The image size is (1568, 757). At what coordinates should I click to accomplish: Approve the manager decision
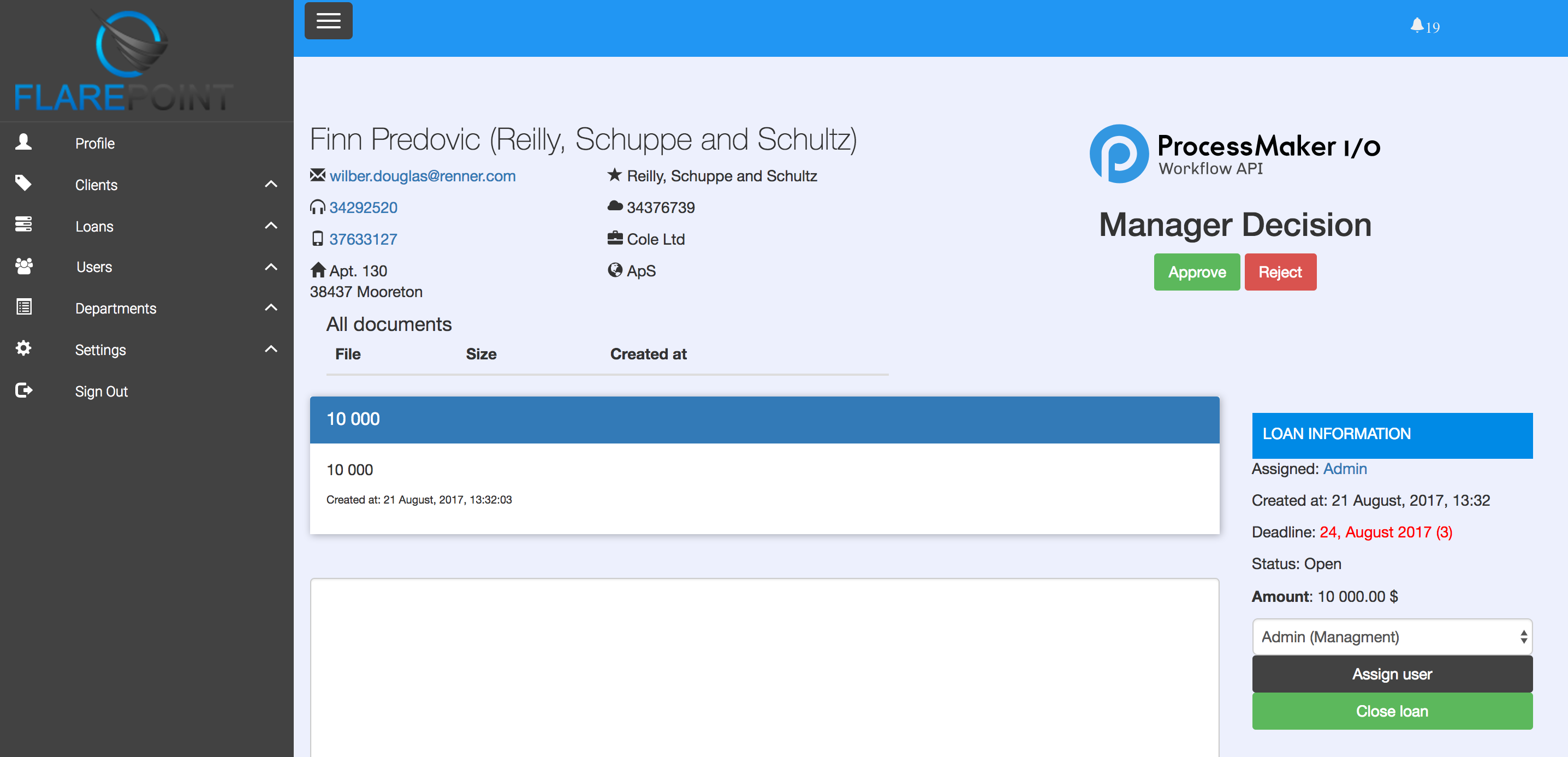click(1197, 272)
